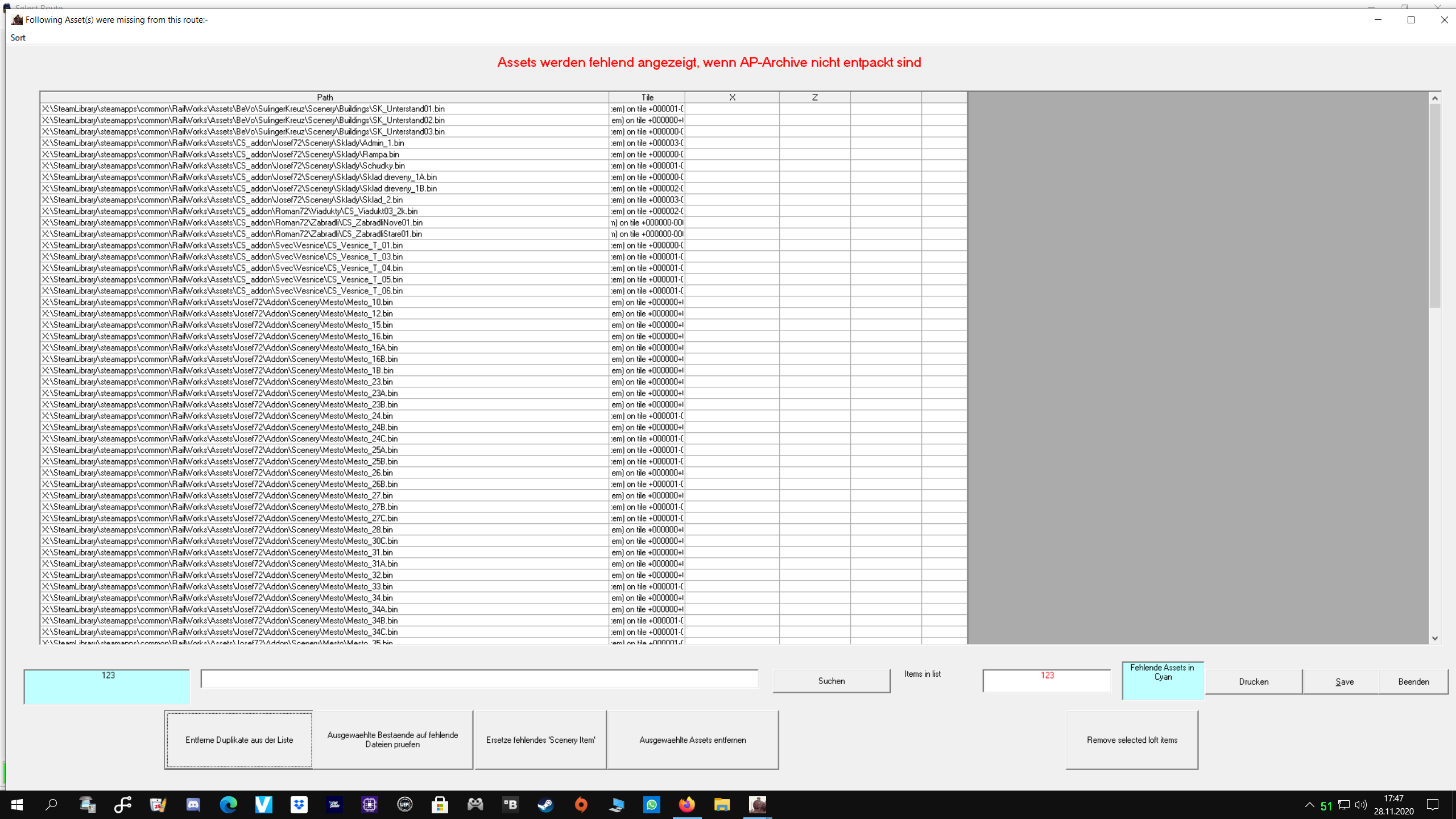Click Entferne Duplikate aus der Liste
The width and height of the screenshot is (1456, 819).
coord(239,739)
